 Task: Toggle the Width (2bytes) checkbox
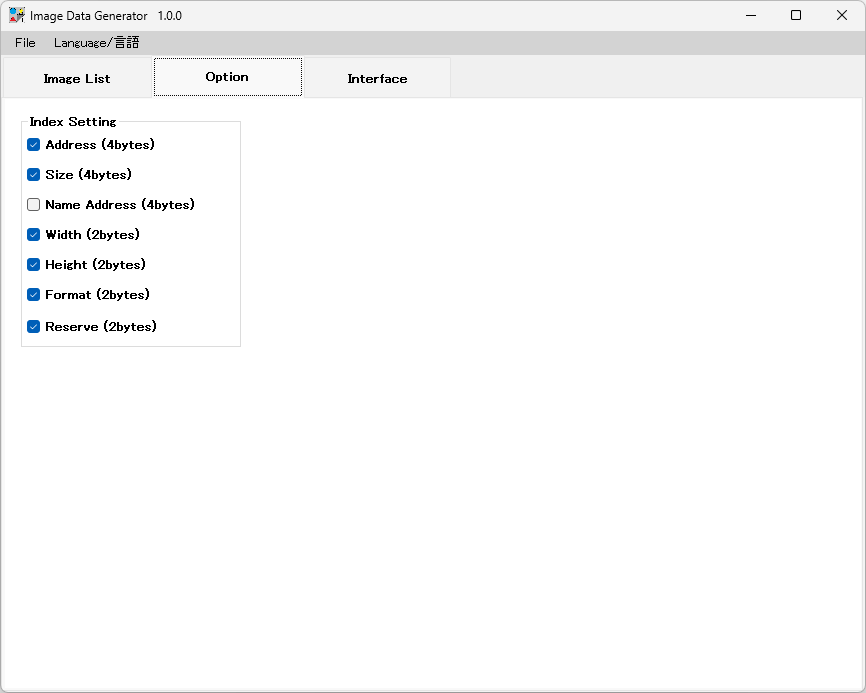(34, 235)
